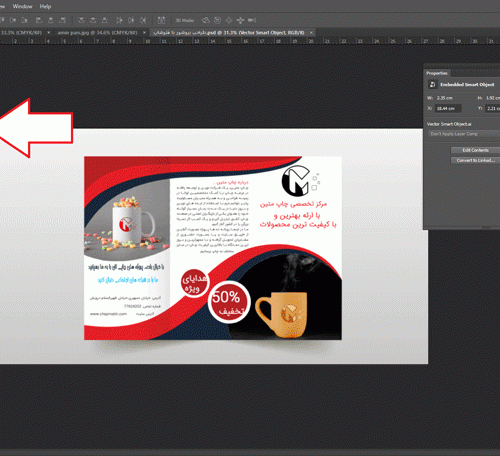
Task: Click the orange mug image on the brochure
Action: 281,315
